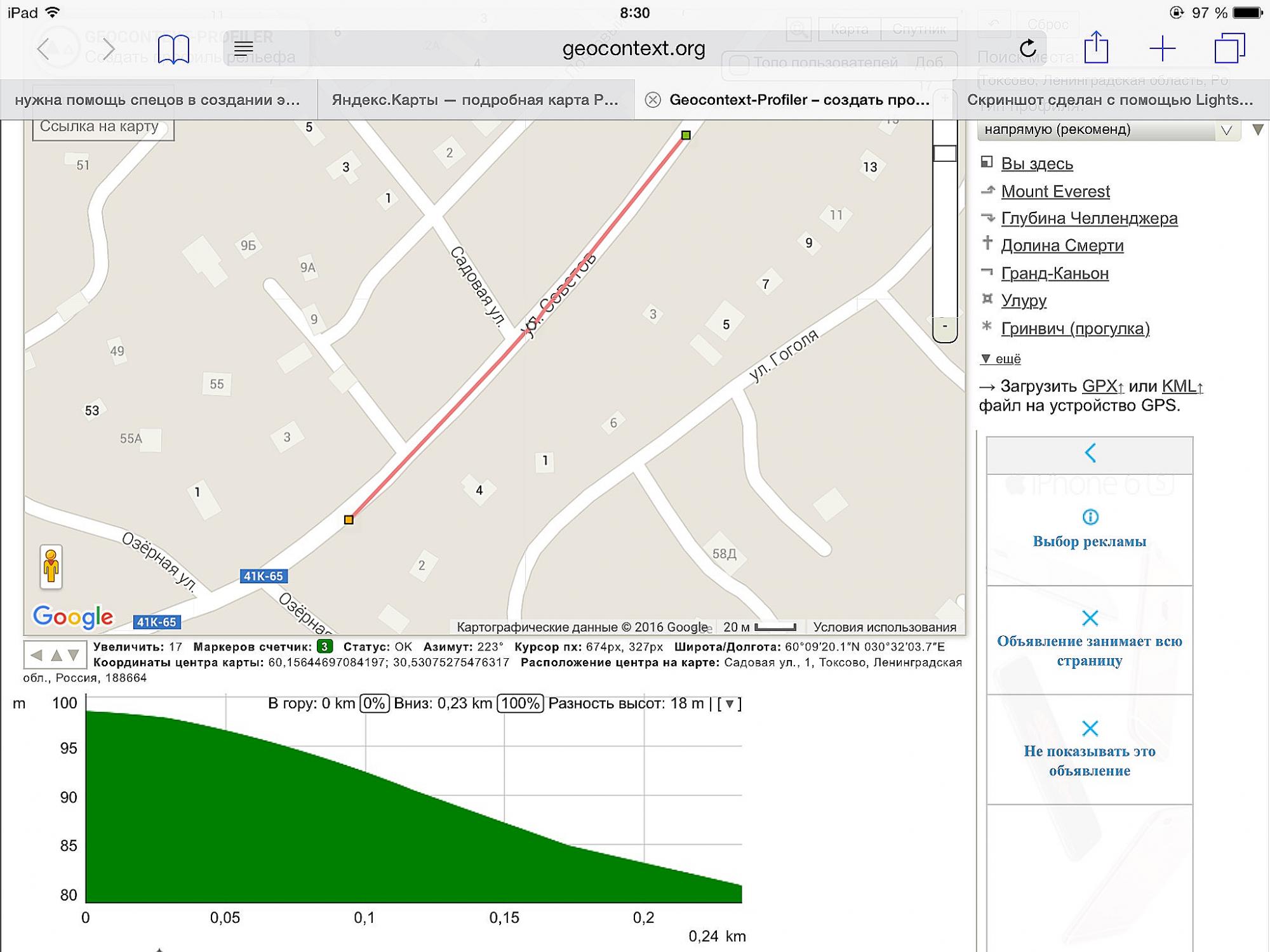The height and width of the screenshot is (952, 1270).
Task: Click the map zoom slider handle
Action: (945, 153)
